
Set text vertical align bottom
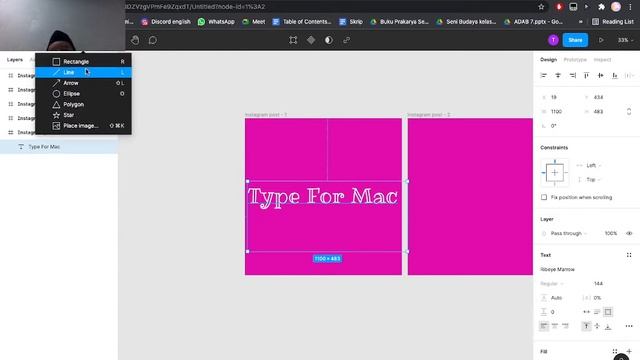[608, 326]
